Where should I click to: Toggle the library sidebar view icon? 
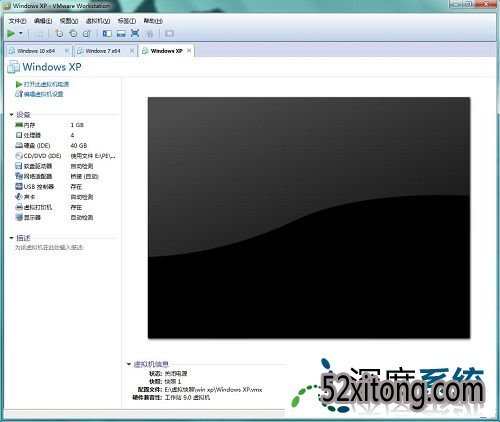tap(107, 33)
